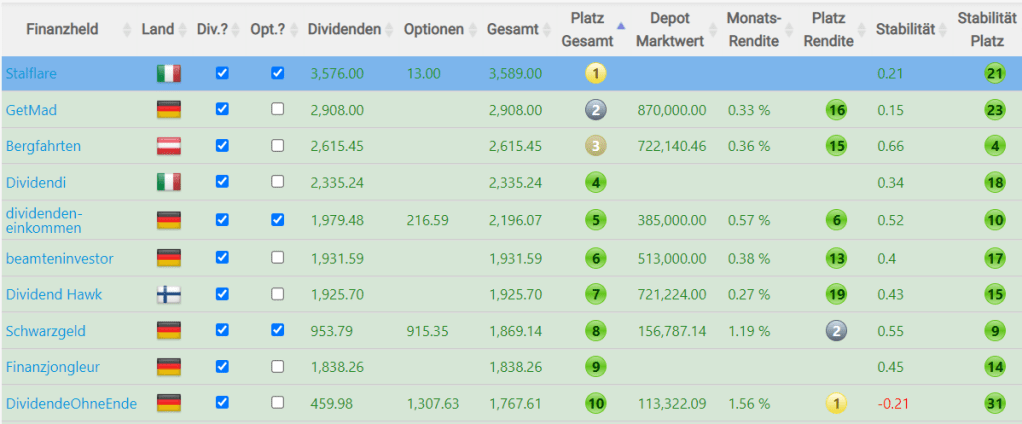Click stability rank 31 badge for DividendeOhneEnde
Viewport: 1022px width, 424px height.
click(x=993, y=404)
